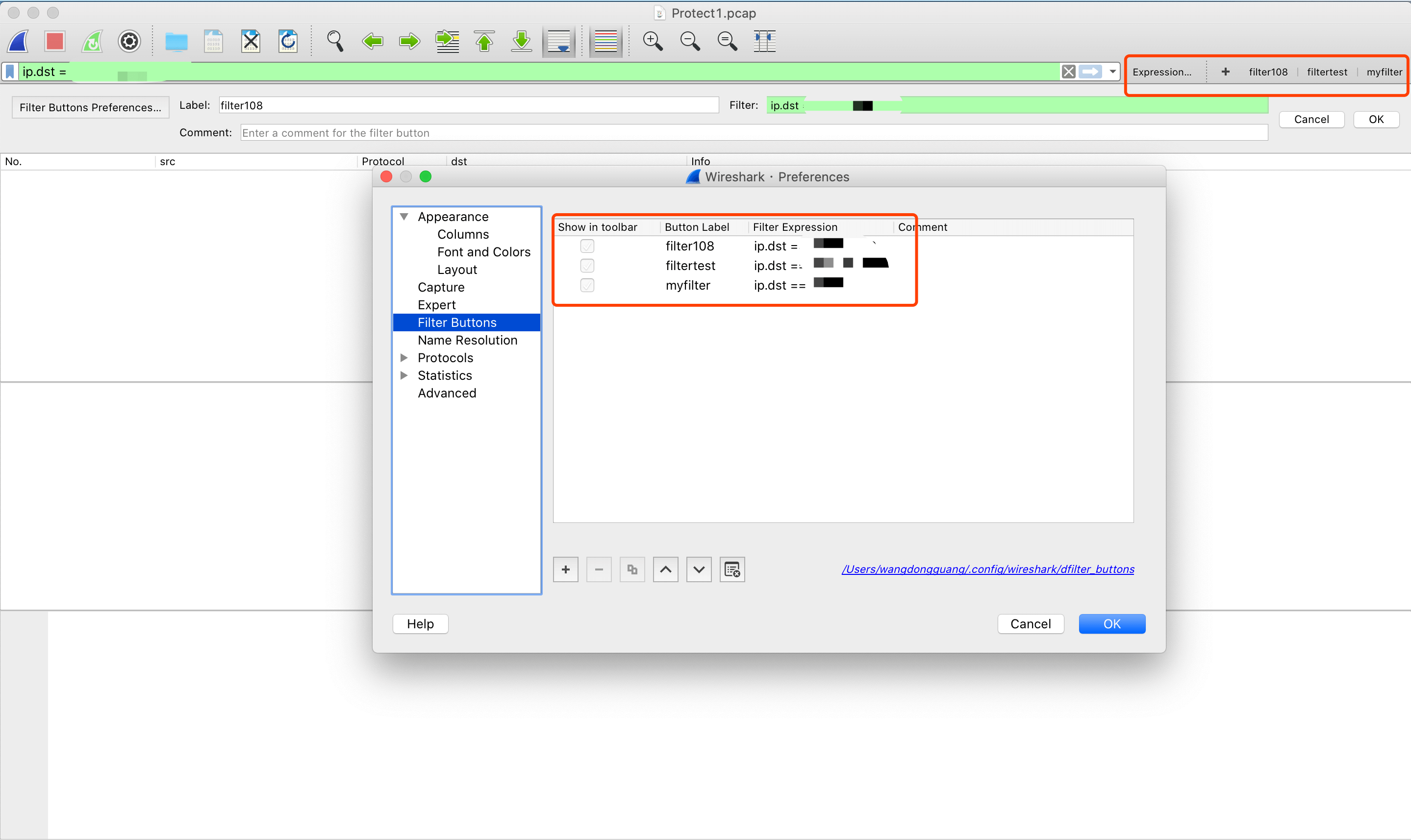Close capture file icon with X
Image resolution: width=1411 pixels, height=840 pixels.
[x=251, y=41]
